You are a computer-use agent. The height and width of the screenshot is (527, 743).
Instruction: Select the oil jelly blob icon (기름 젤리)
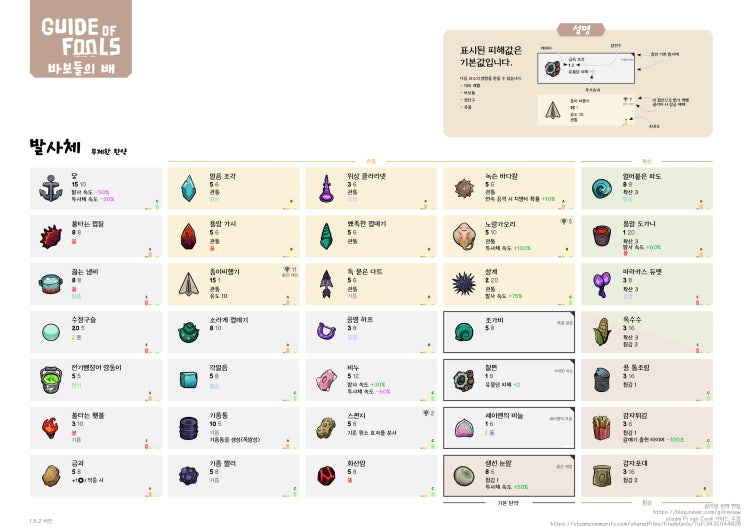pyautogui.click(x=189, y=476)
